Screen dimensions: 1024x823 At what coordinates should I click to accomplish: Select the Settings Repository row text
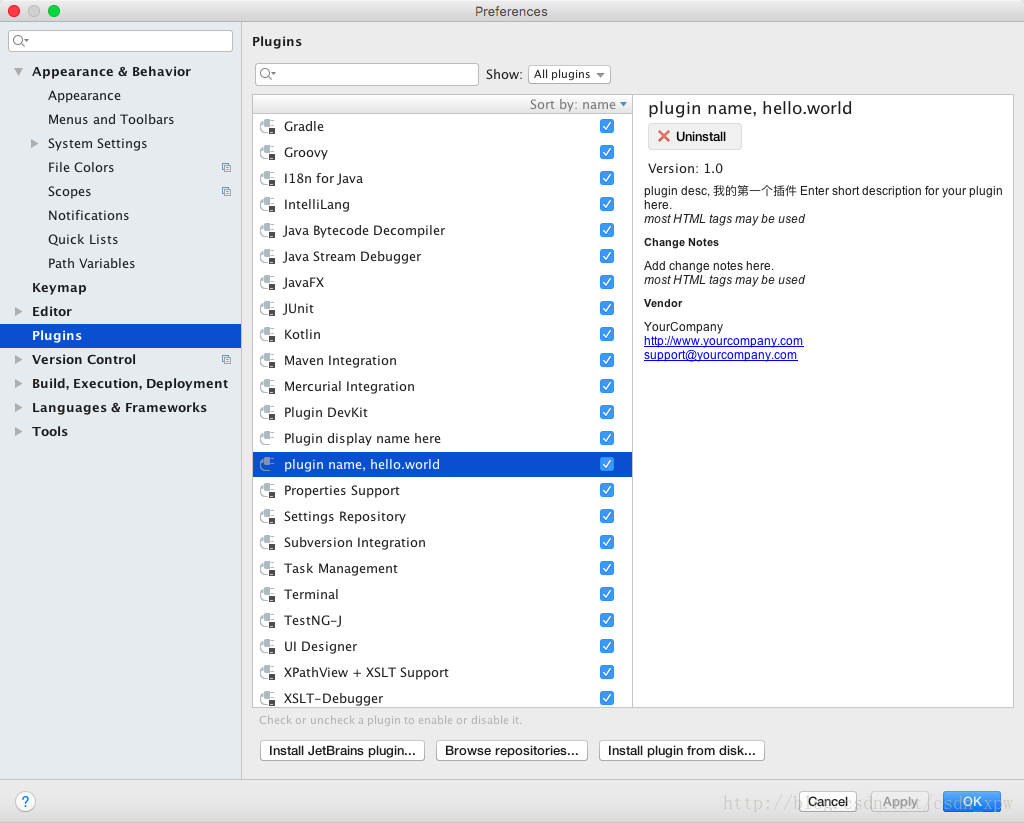345,517
